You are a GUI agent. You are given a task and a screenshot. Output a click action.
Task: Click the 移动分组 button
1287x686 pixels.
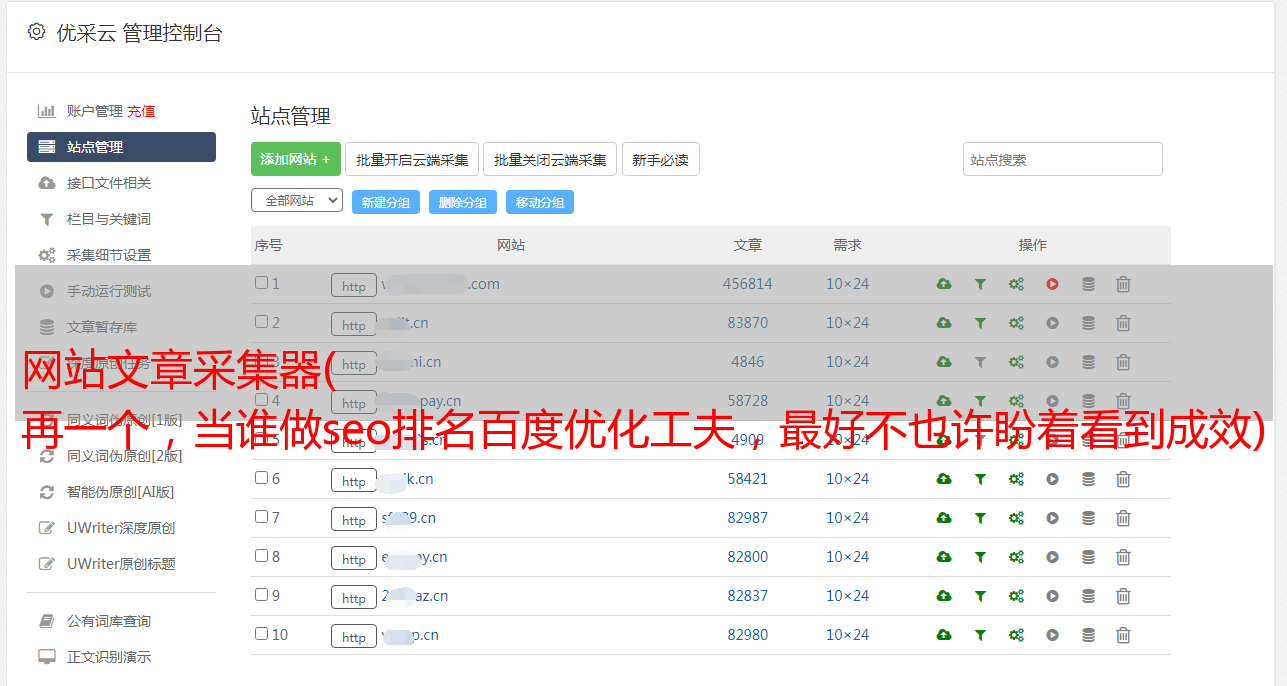click(x=540, y=202)
